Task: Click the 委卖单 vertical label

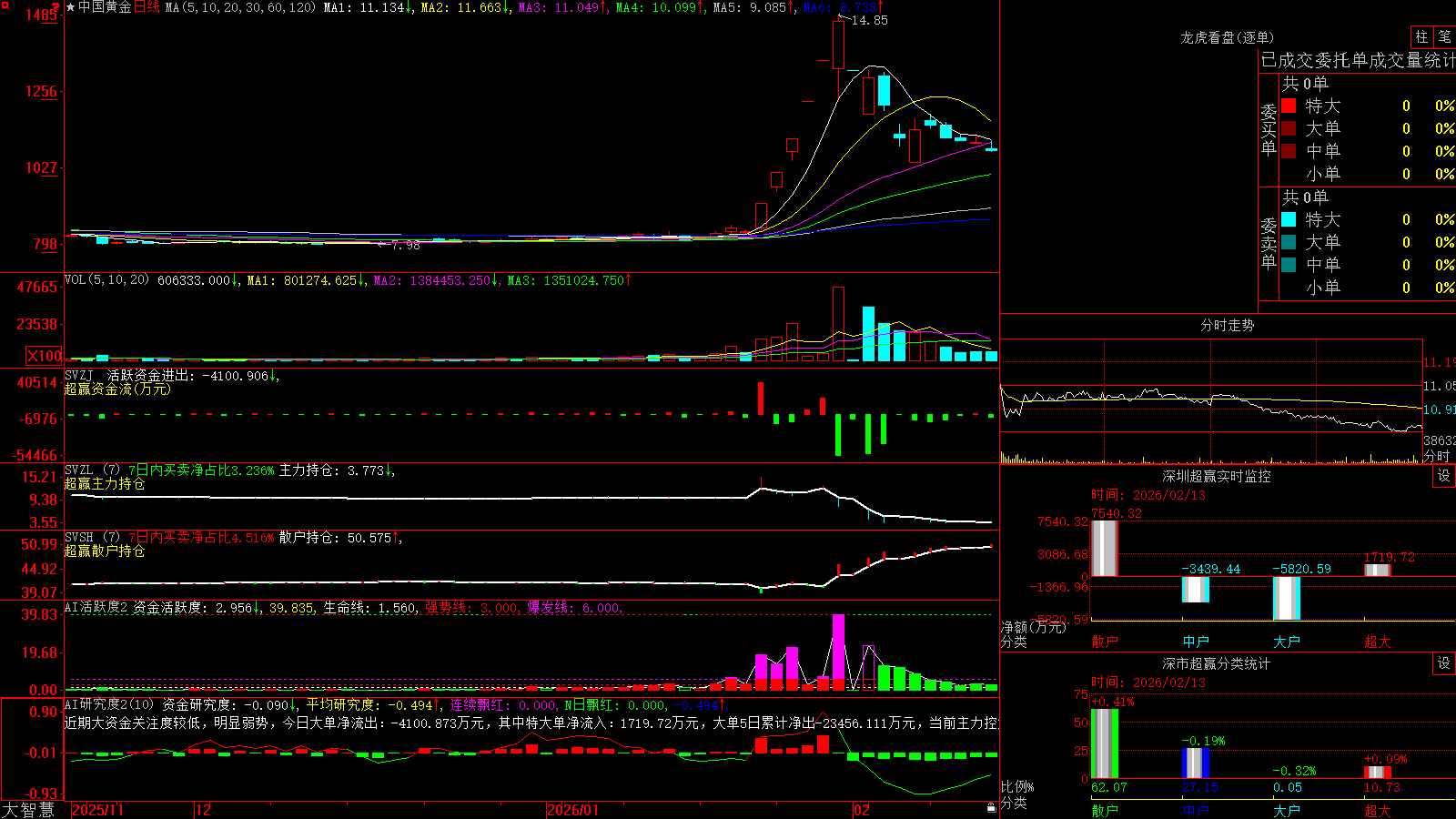Action: [x=1269, y=243]
